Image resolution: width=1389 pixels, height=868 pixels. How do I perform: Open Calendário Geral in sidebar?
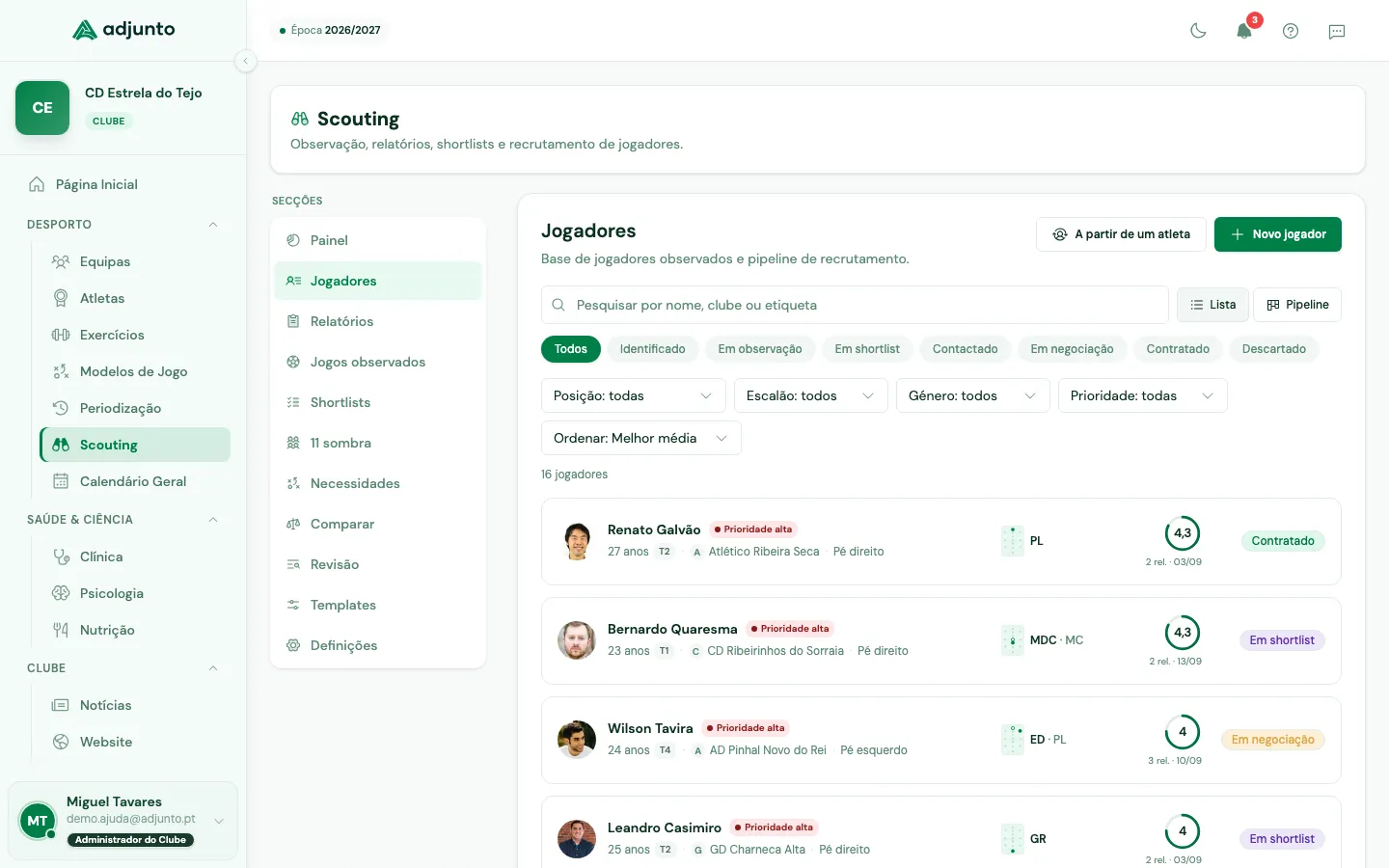click(135, 481)
